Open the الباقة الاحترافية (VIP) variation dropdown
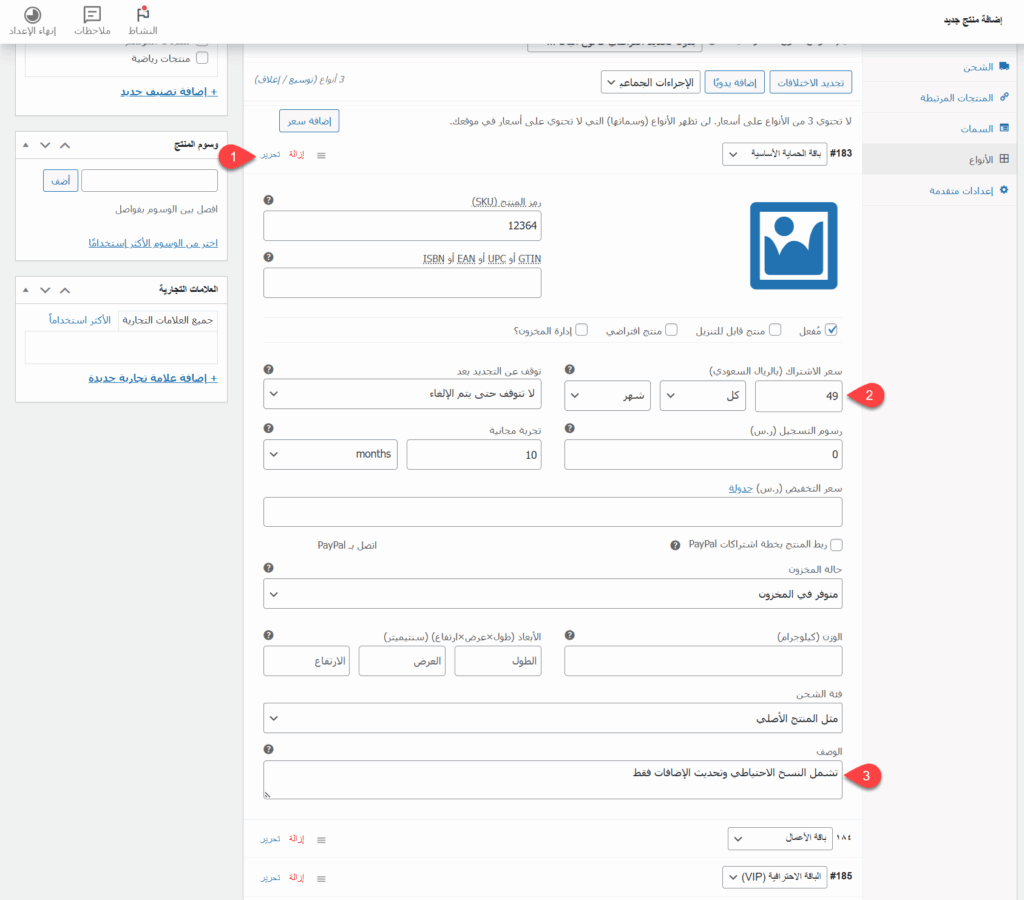 click(x=775, y=877)
